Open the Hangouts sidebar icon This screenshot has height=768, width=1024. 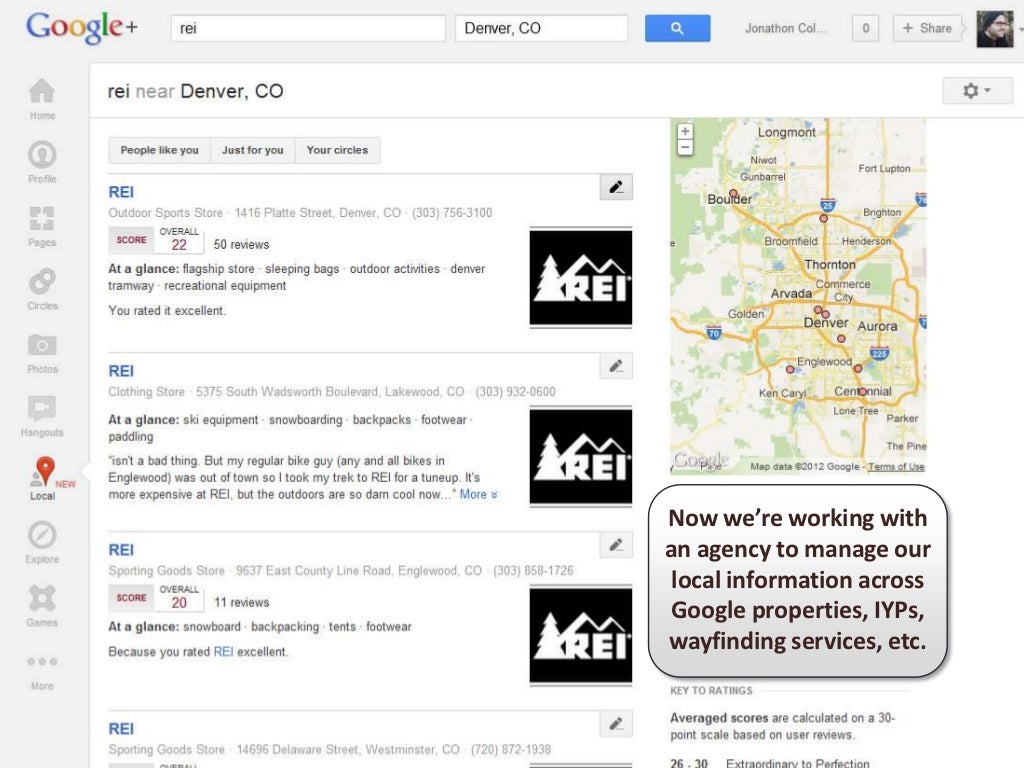(42, 408)
